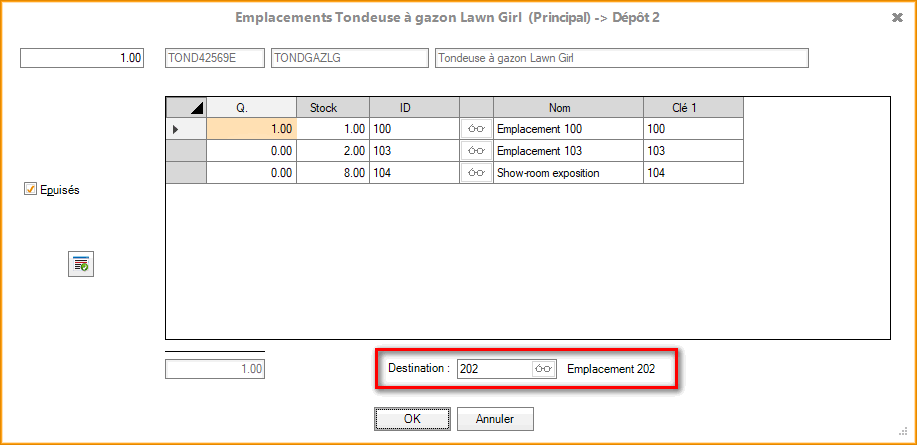917x445 pixels.
Task: Click the grid select-all corner cell
Action: [186, 107]
